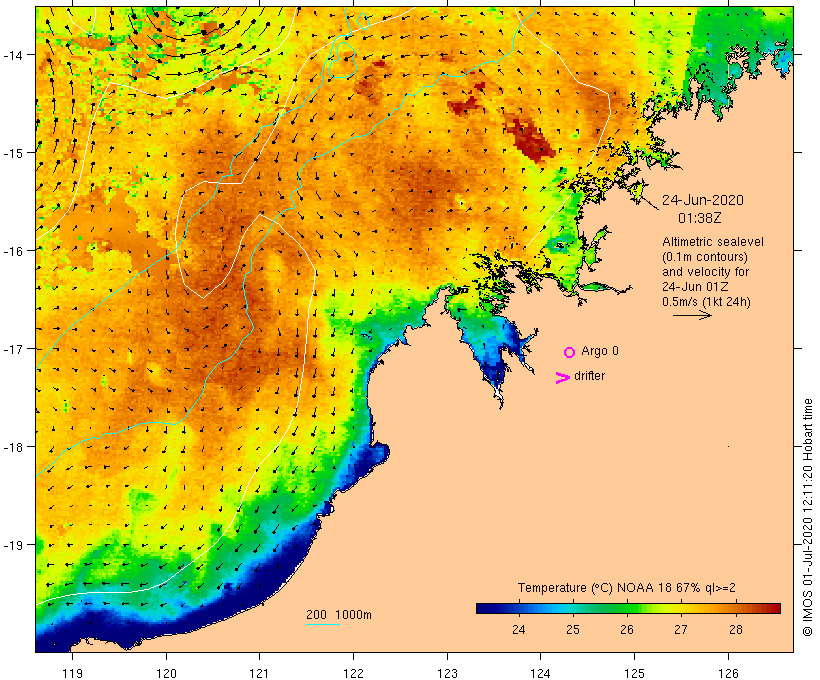Click the magenta Argo circle marker
Screen dimensions: 820x680
coord(570,352)
